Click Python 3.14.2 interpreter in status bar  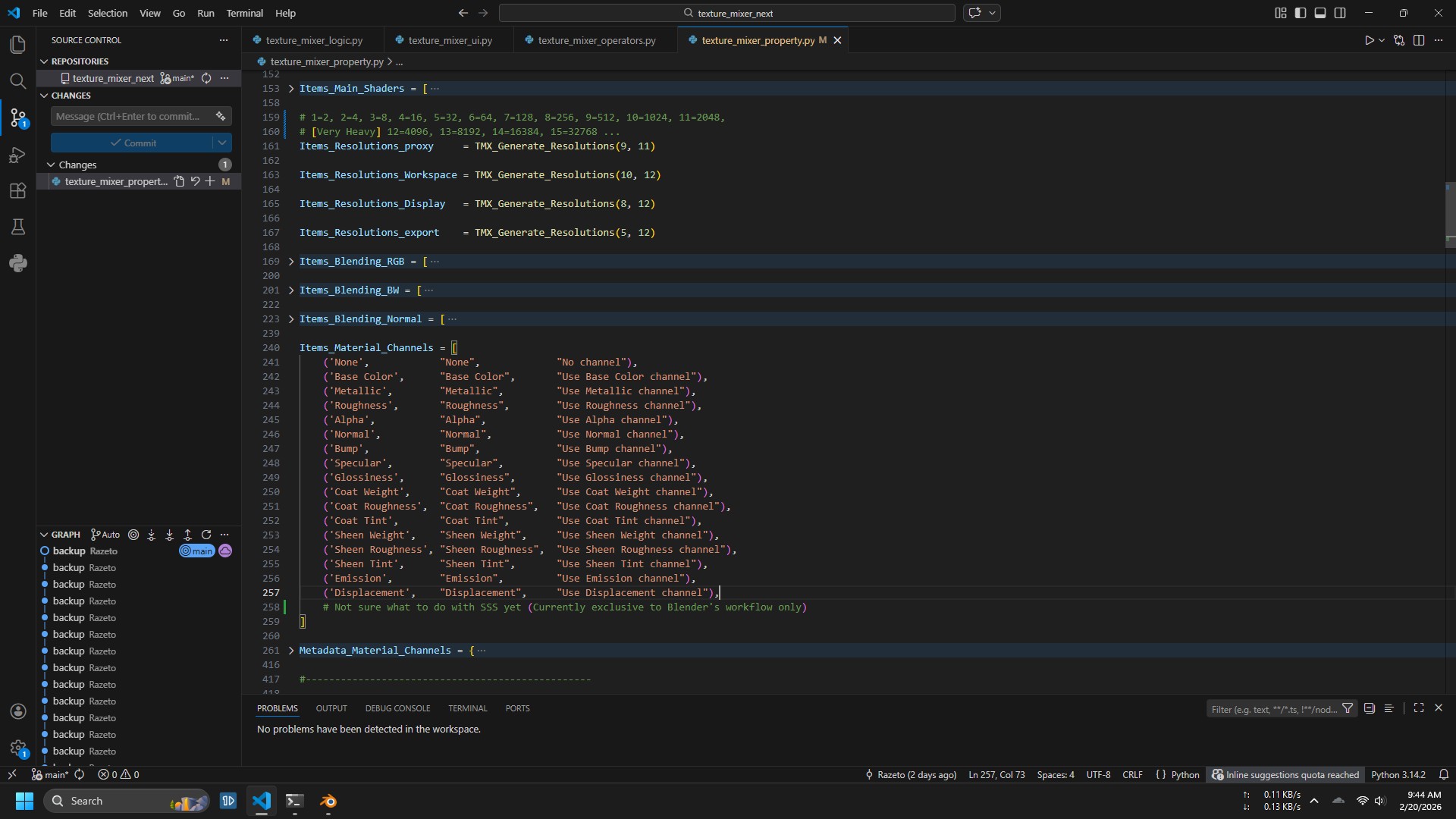pyautogui.click(x=1398, y=774)
